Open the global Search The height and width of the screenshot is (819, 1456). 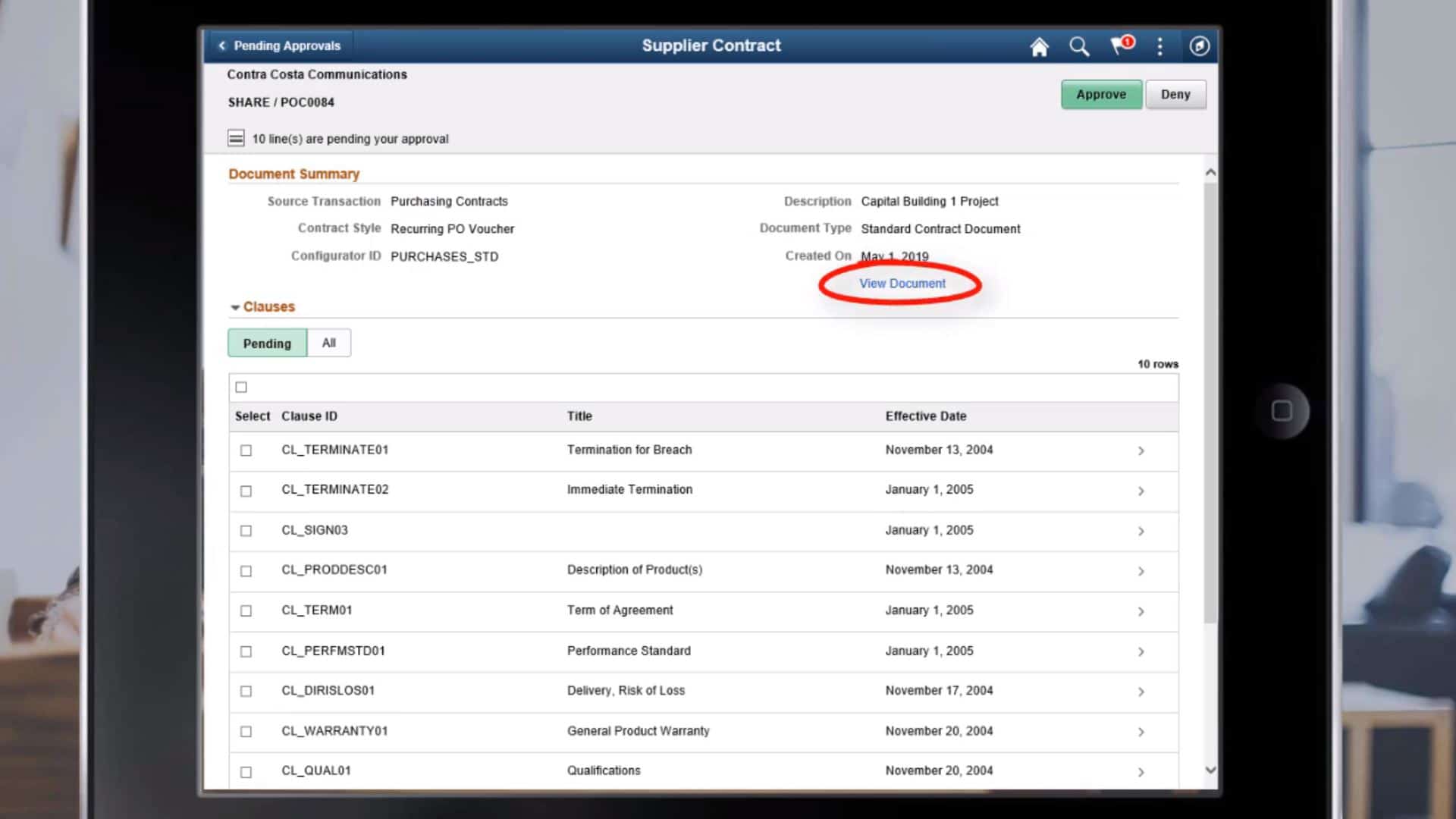(1079, 46)
